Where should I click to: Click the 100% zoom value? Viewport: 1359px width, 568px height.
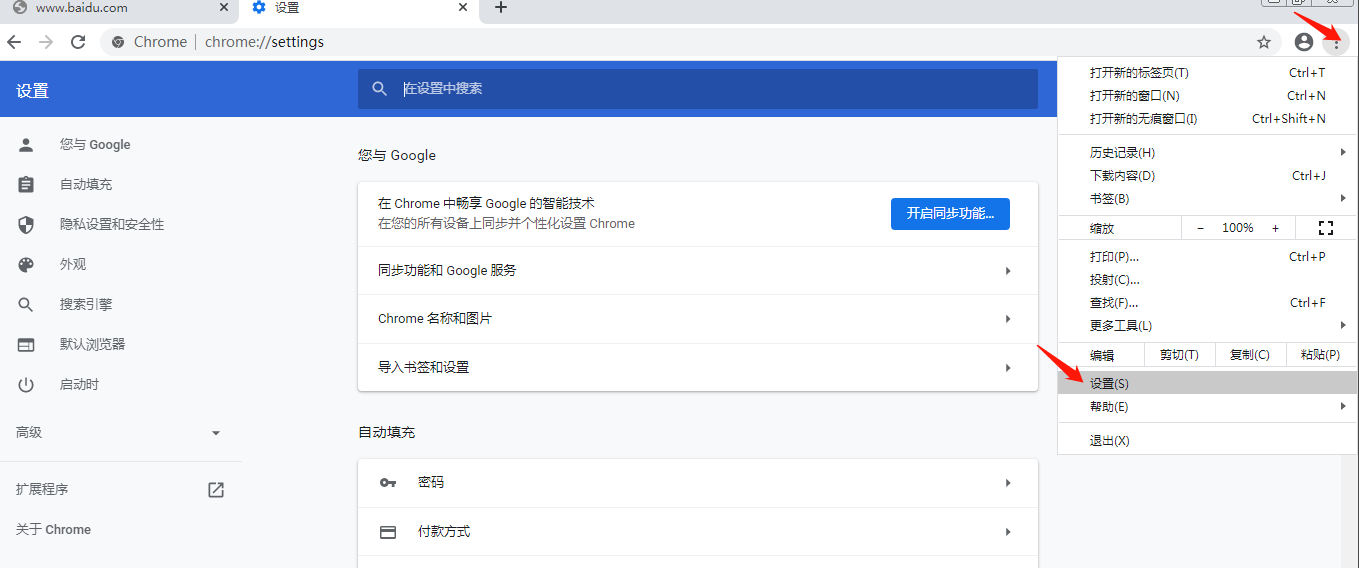click(1238, 228)
